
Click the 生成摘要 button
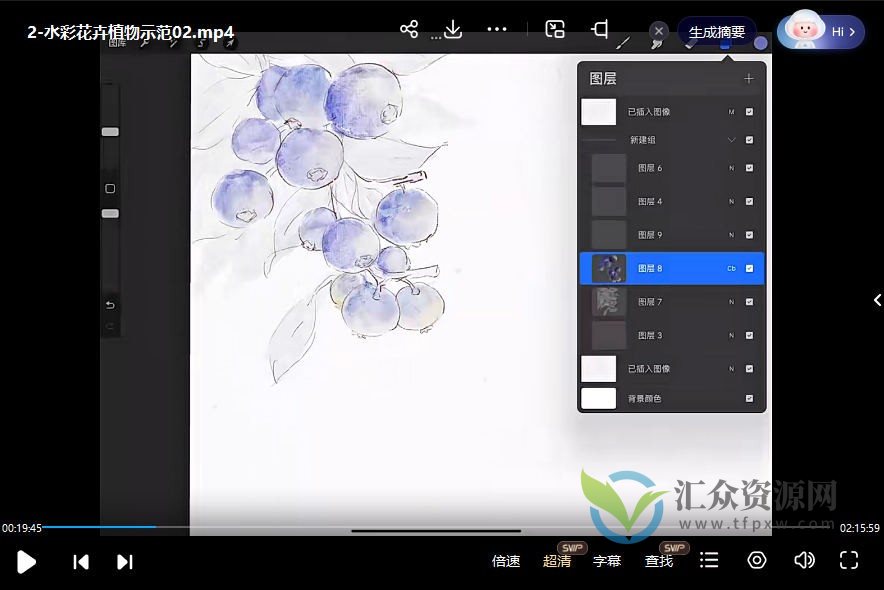[718, 31]
